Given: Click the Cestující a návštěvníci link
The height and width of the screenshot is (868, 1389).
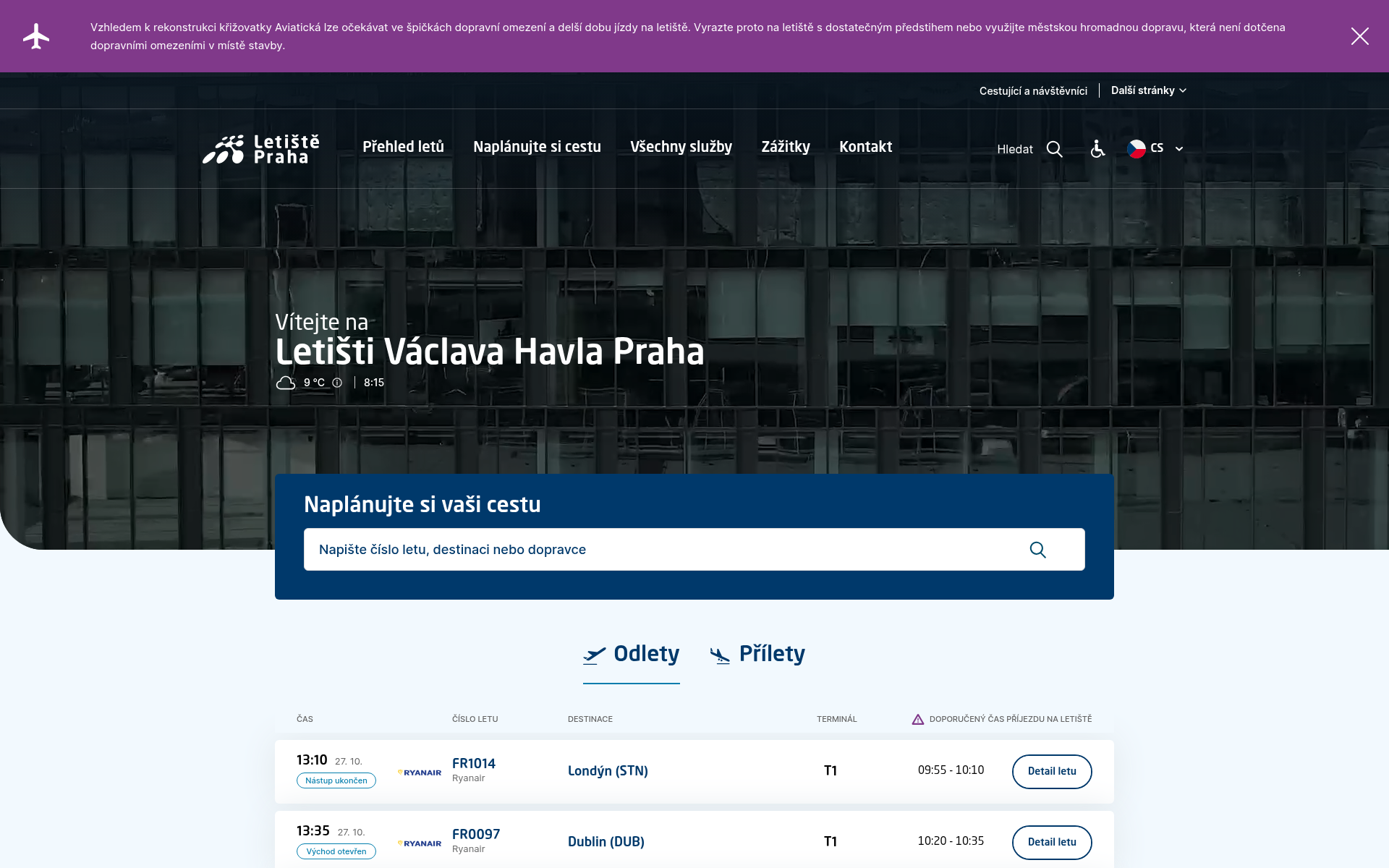Looking at the screenshot, I should tap(1033, 91).
